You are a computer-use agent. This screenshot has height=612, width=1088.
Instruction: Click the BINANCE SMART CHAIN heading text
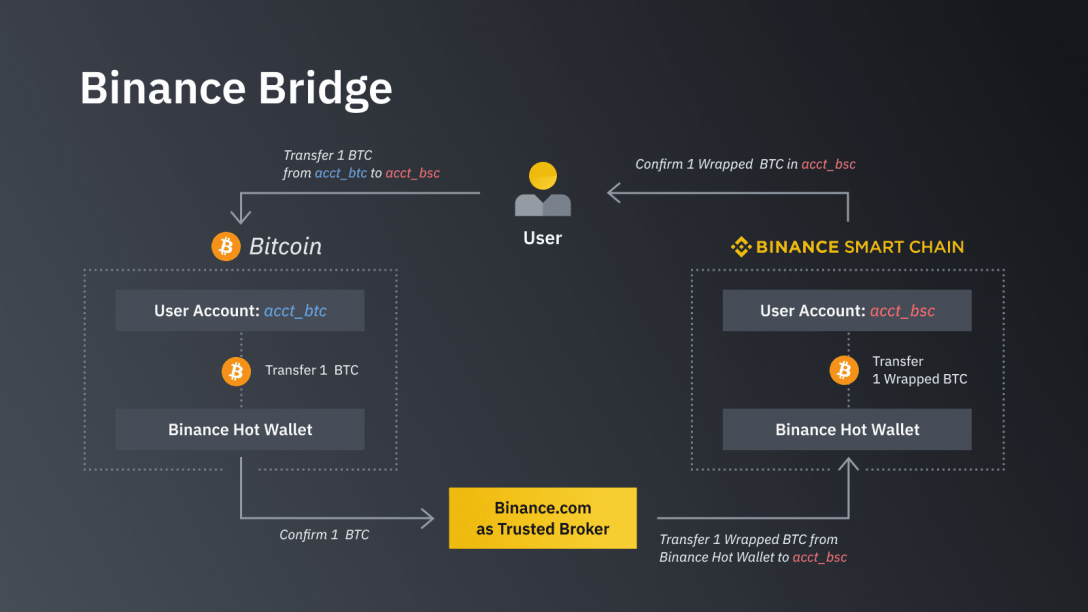(x=860, y=247)
